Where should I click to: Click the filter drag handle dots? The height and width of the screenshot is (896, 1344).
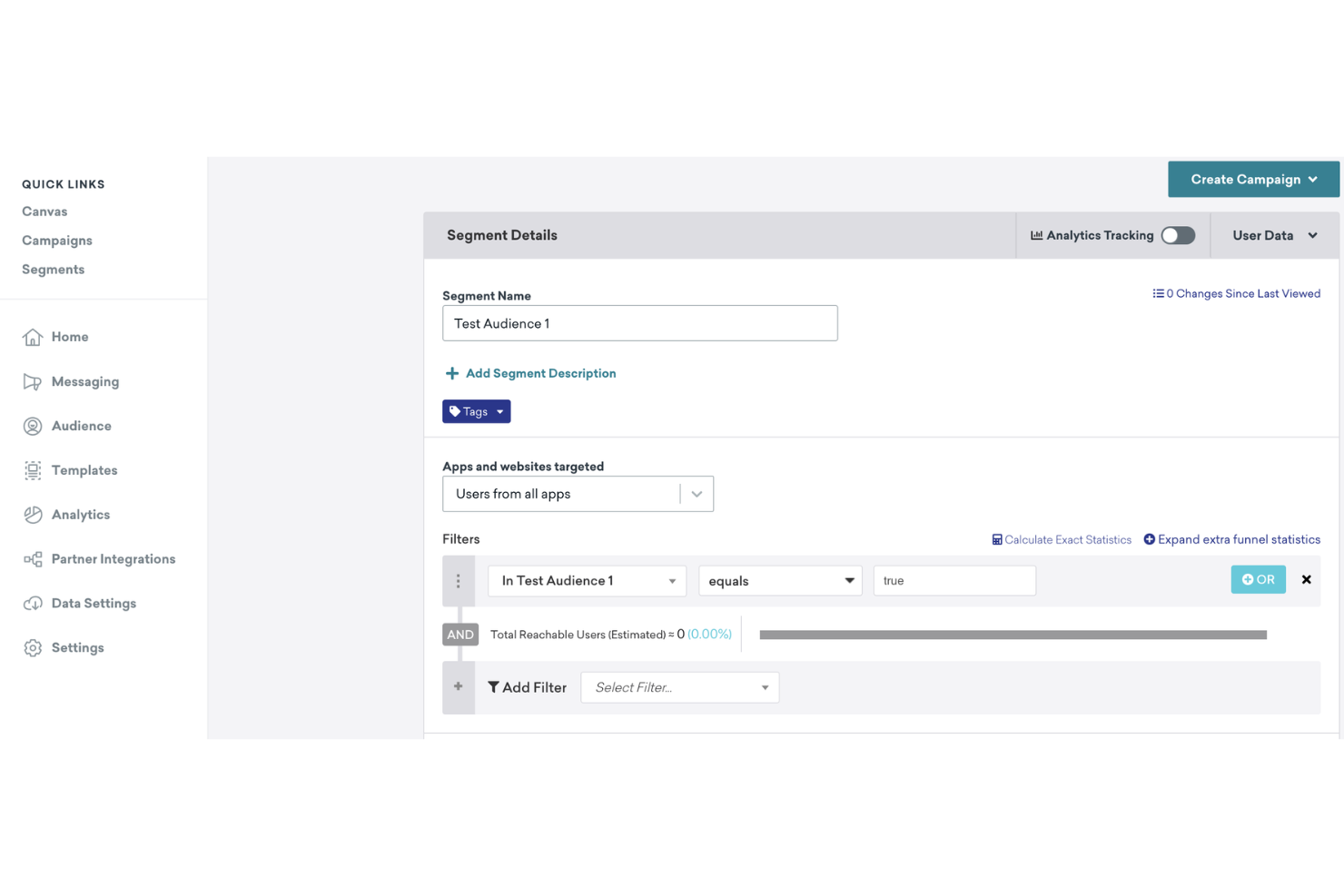click(459, 580)
